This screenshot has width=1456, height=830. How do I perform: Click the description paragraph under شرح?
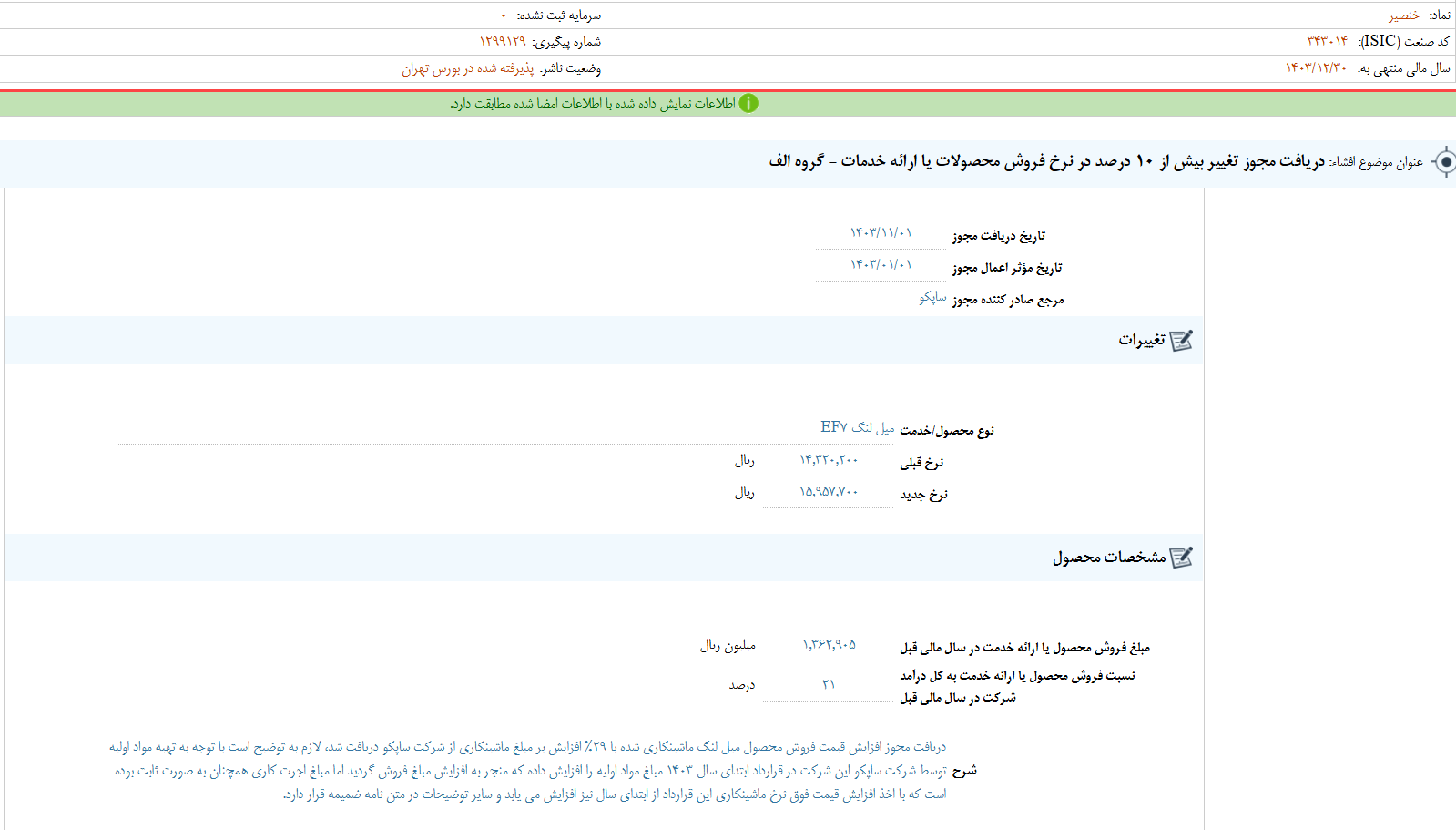(x=528, y=771)
